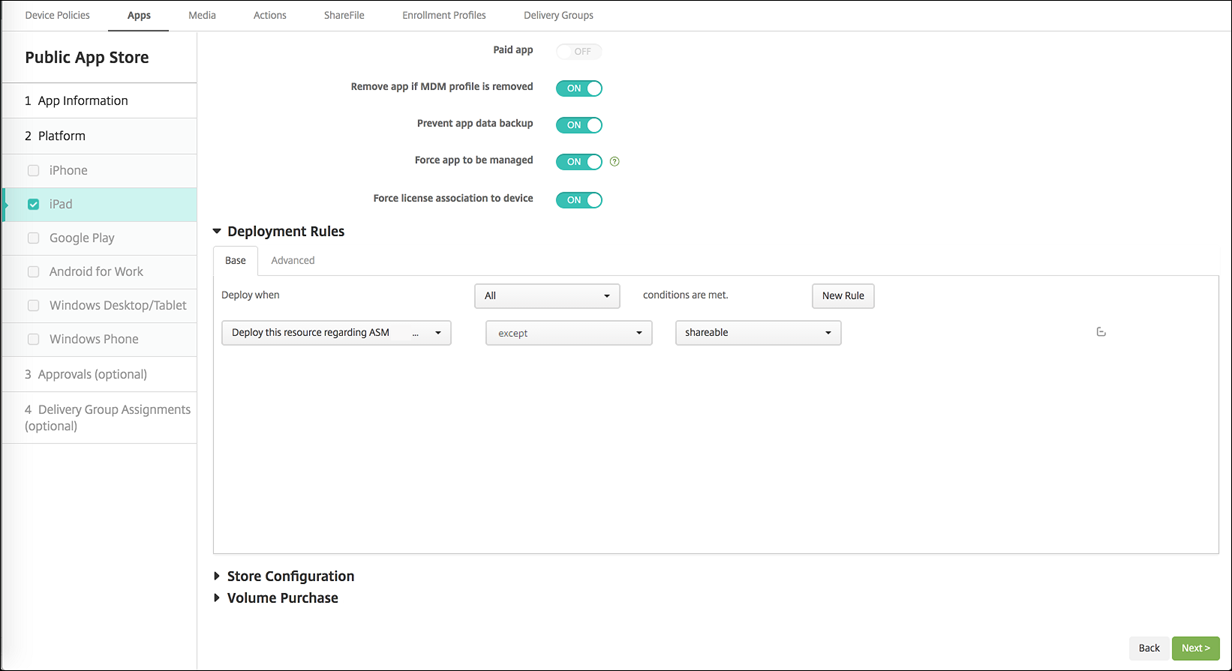1232x671 pixels.
Task: Click the Public App Store heading
Action: tap(87, 58)
